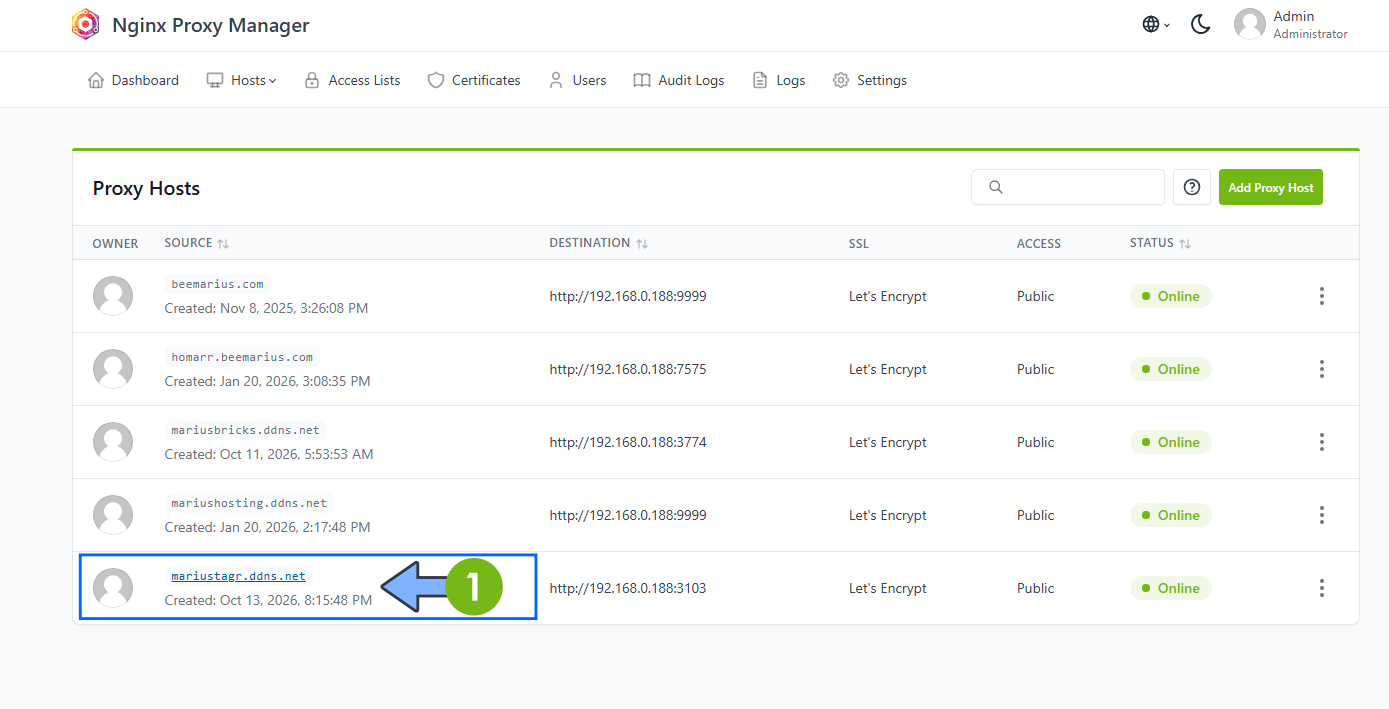Sort by Destination column arrows
This screenshot has width=1389, height=709.
pos(642,244)
